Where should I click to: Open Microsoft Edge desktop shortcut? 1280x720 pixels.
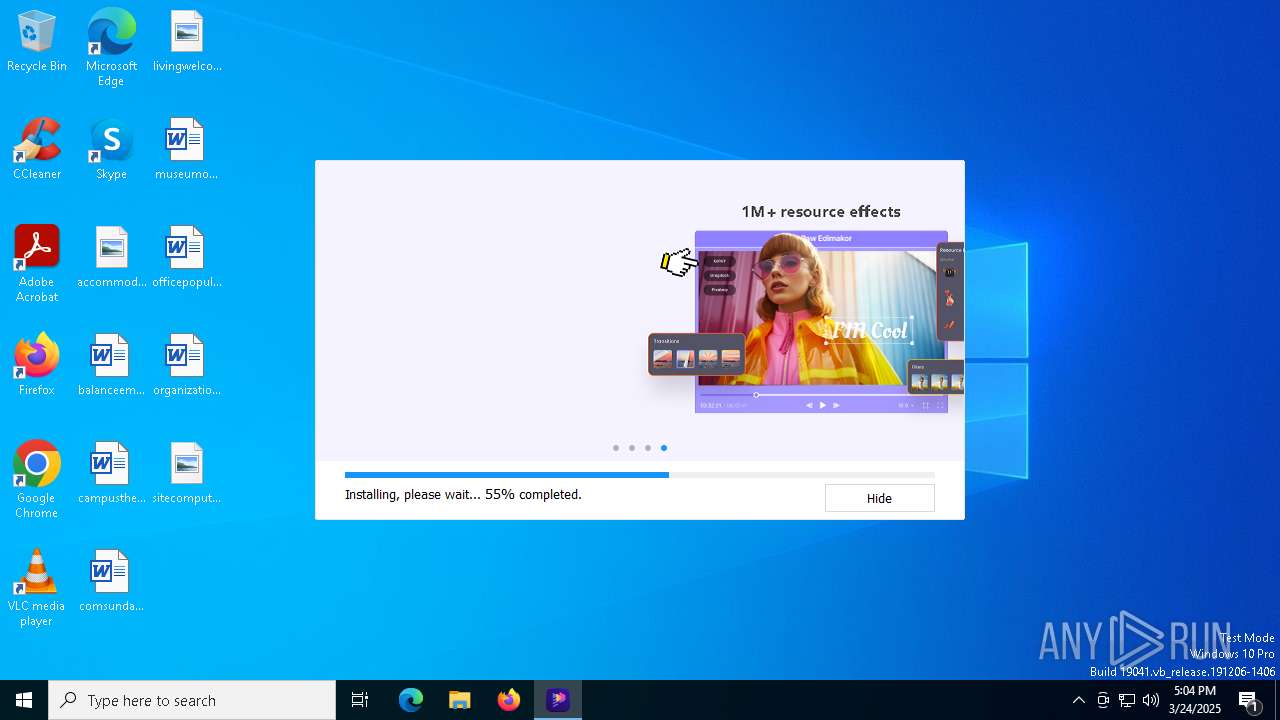pyautogui.click(x=111, y=48)
